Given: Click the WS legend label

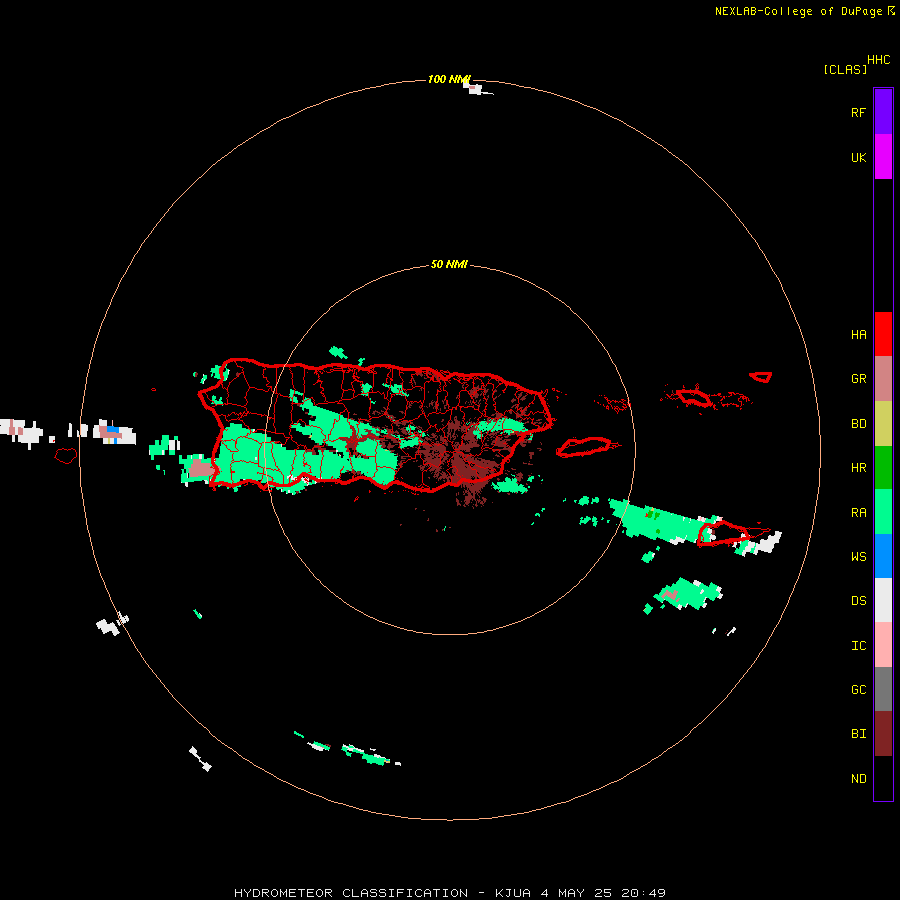Looking at the screenshot, I should 858,557.
